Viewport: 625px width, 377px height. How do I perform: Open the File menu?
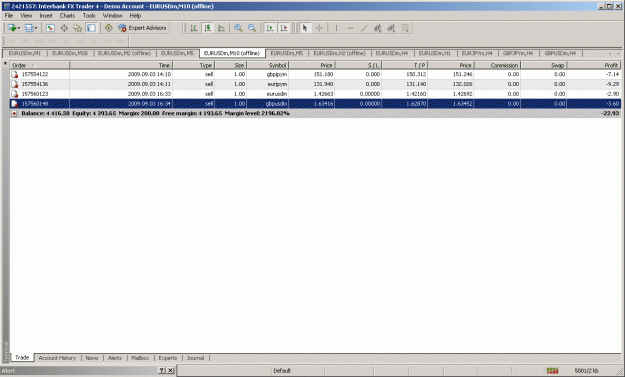tap(9, 16)
